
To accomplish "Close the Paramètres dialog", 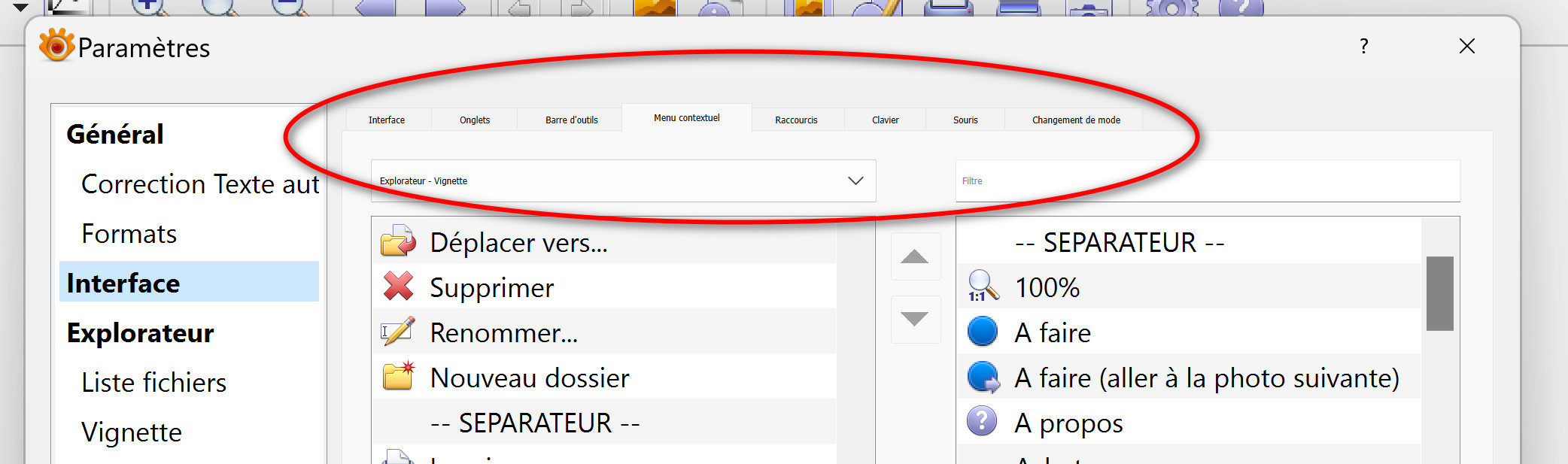I will coord(1466,46).
